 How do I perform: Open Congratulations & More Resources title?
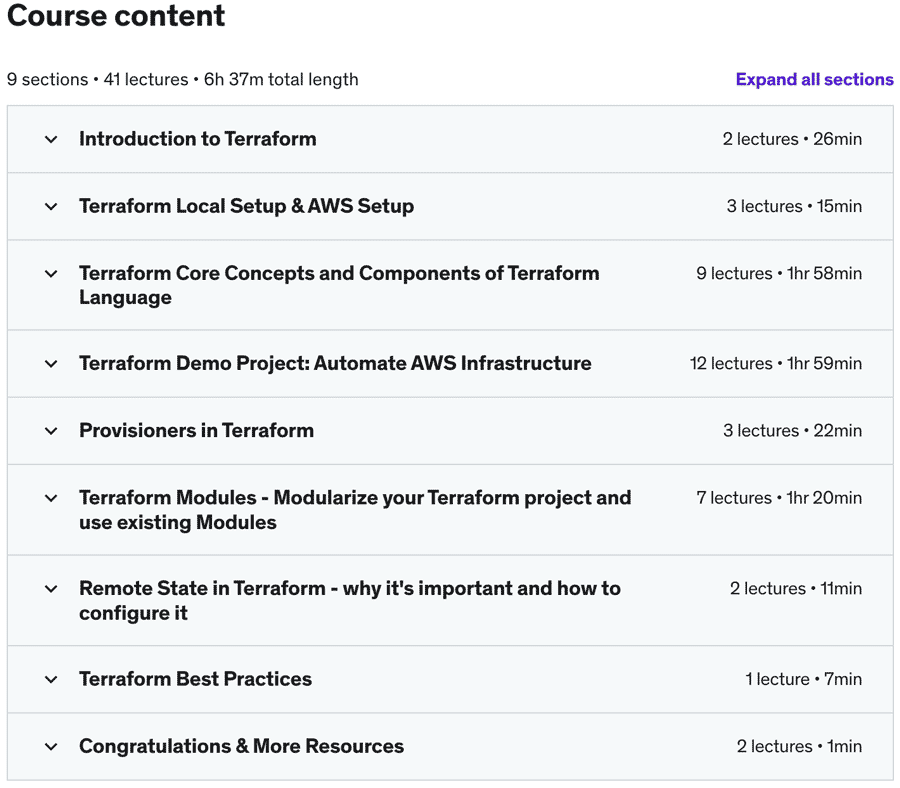[242, 746]
